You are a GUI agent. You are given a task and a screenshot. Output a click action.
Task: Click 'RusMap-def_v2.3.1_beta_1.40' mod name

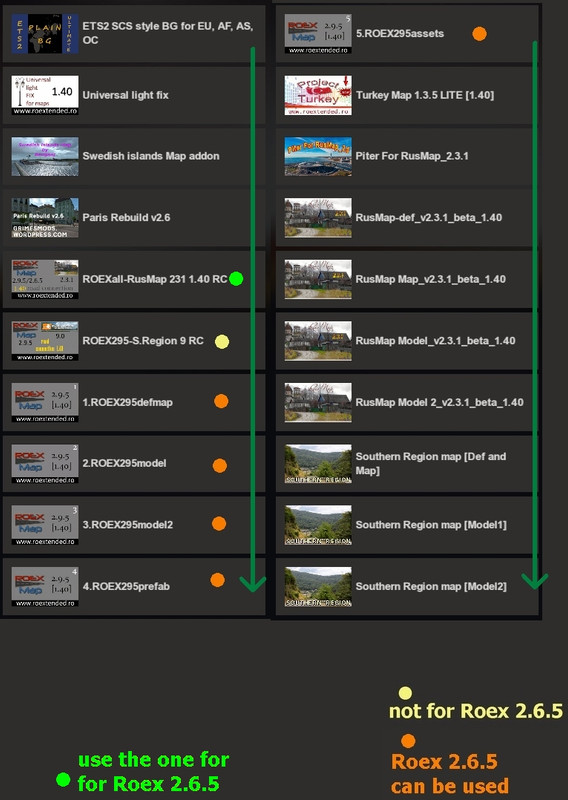(429, 217)
